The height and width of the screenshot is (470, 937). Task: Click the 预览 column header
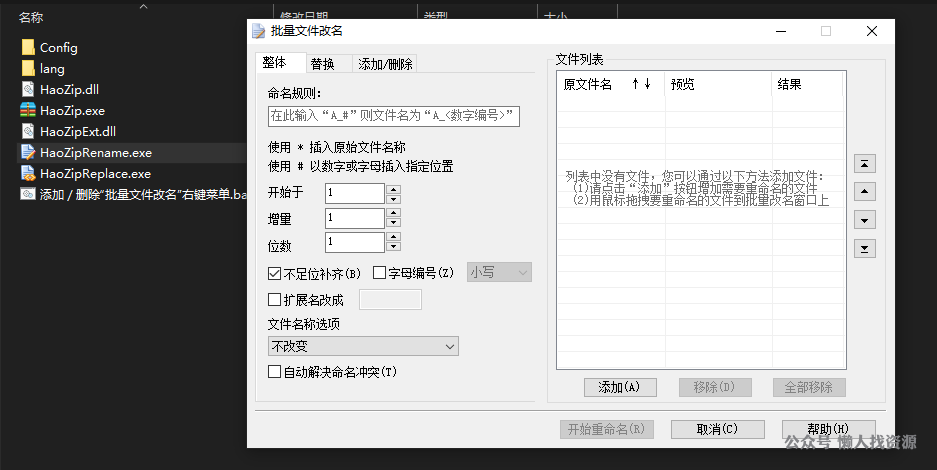pos(718,84)
